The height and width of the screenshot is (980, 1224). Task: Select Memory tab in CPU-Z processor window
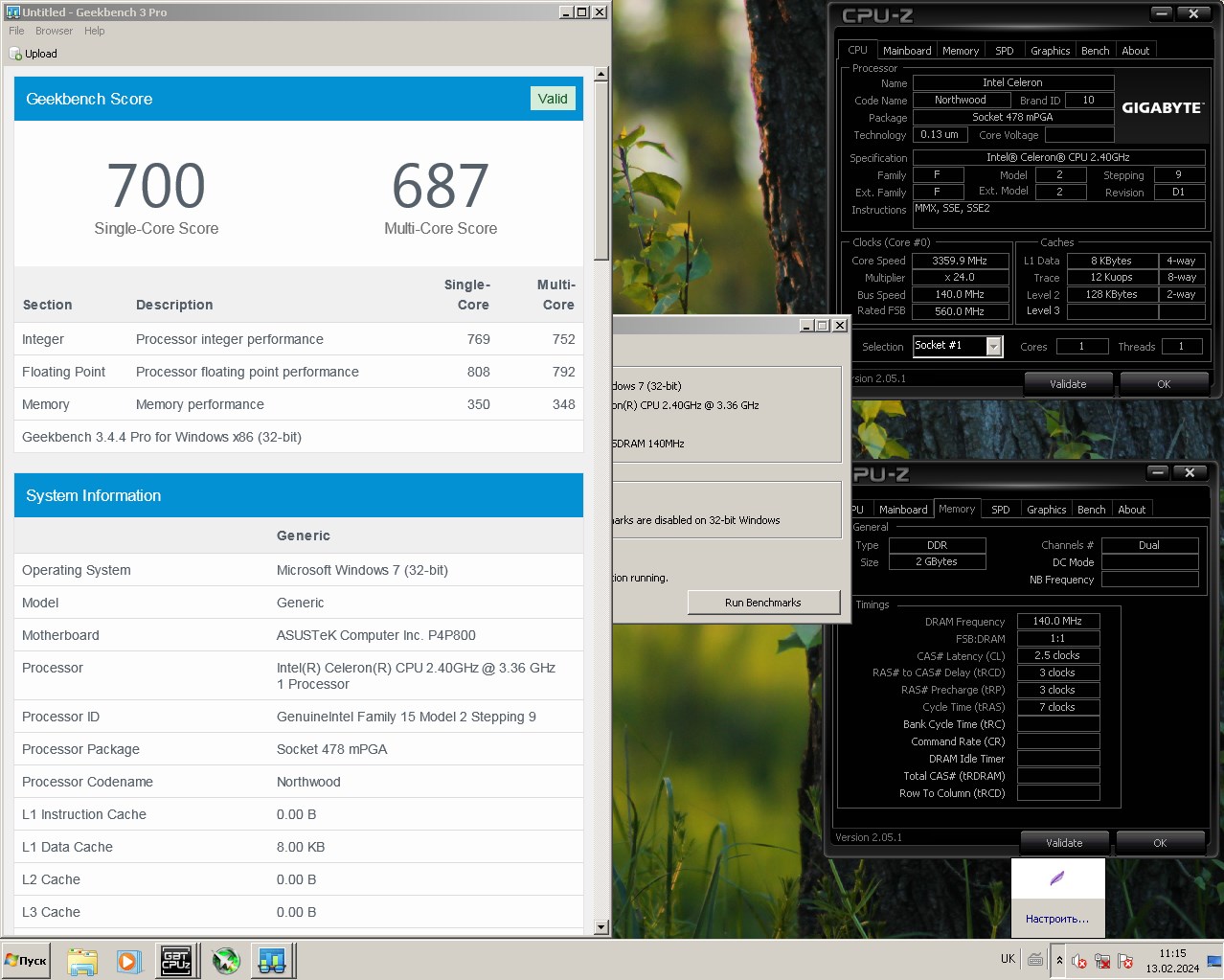click(961, 51)
